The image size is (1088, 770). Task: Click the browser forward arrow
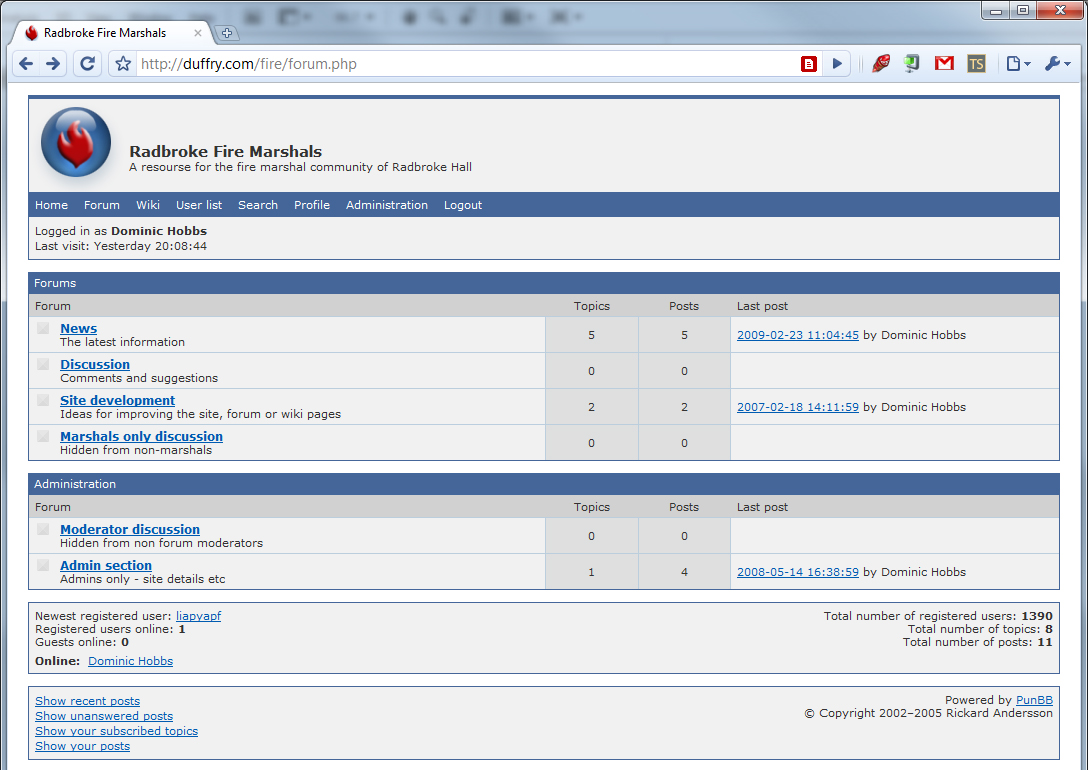54,64
